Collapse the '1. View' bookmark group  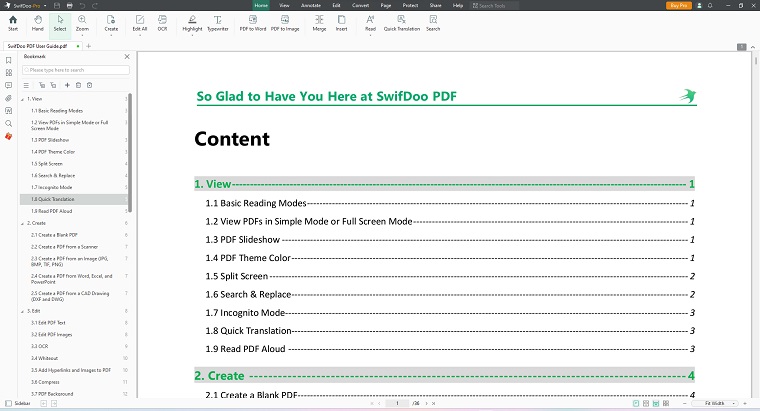23,99
